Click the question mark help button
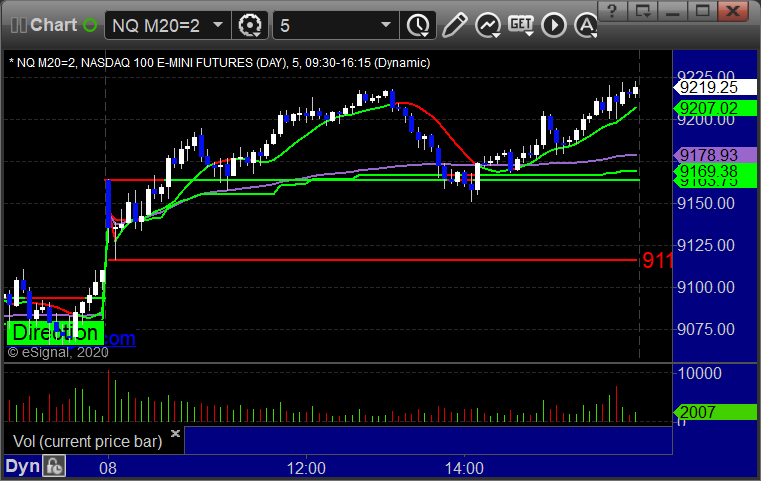The width and height of the screenshot is (761, 481). point(612,11)
